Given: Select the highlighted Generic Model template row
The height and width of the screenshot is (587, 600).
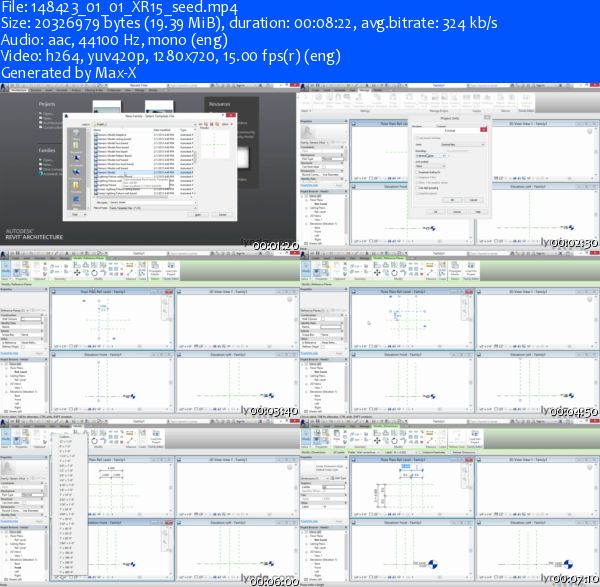Looking at the screenshot, I should [x=143, y=172].
